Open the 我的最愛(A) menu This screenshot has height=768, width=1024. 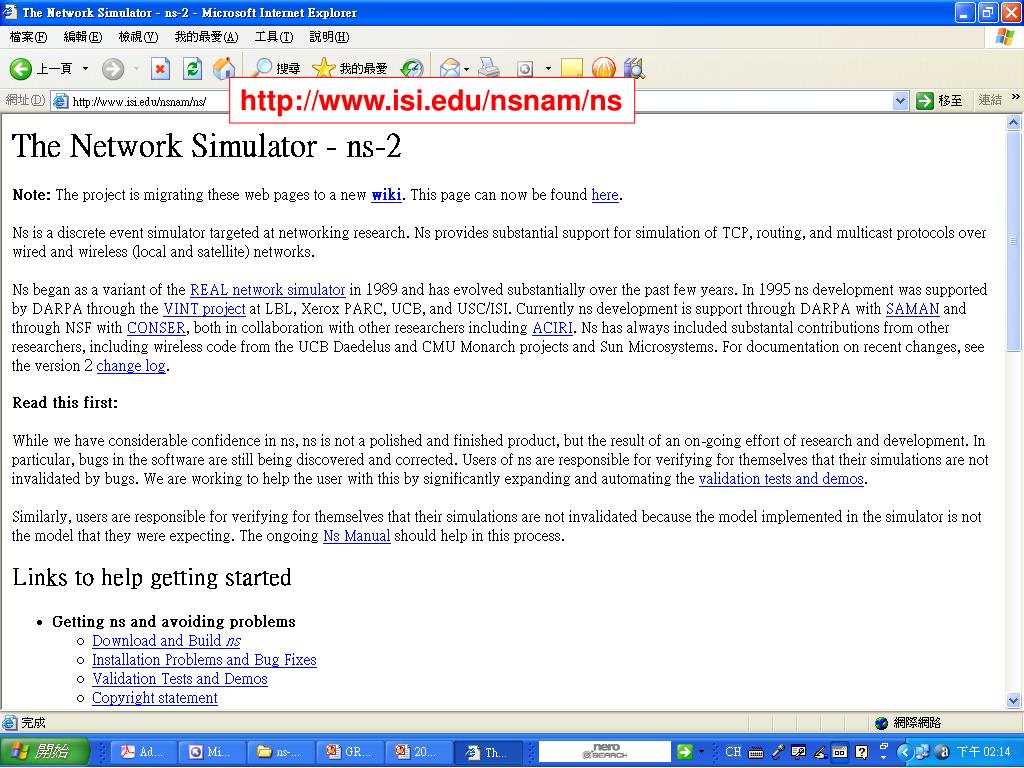(206, 37)
